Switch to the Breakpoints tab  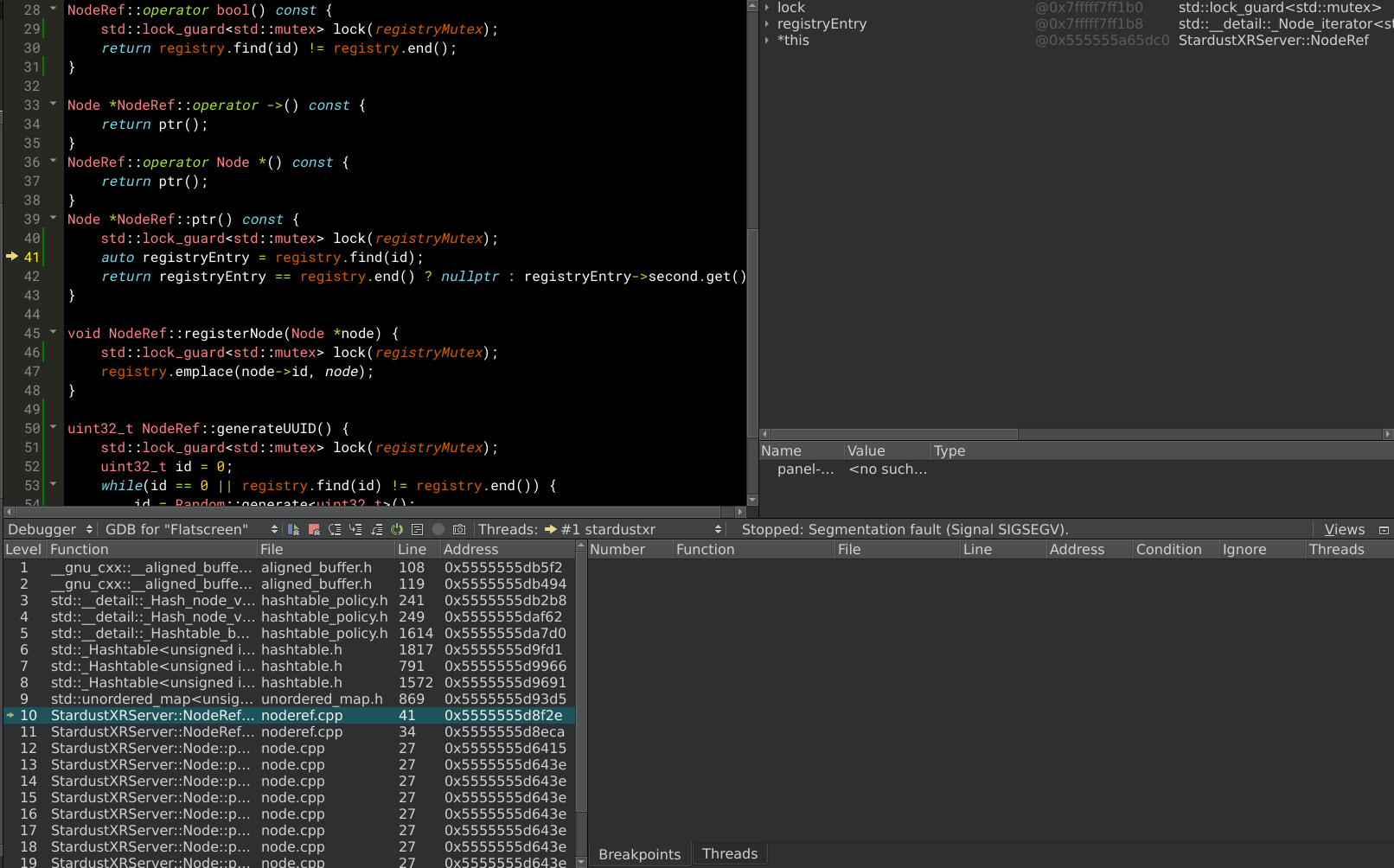click(x=640, y=854)
